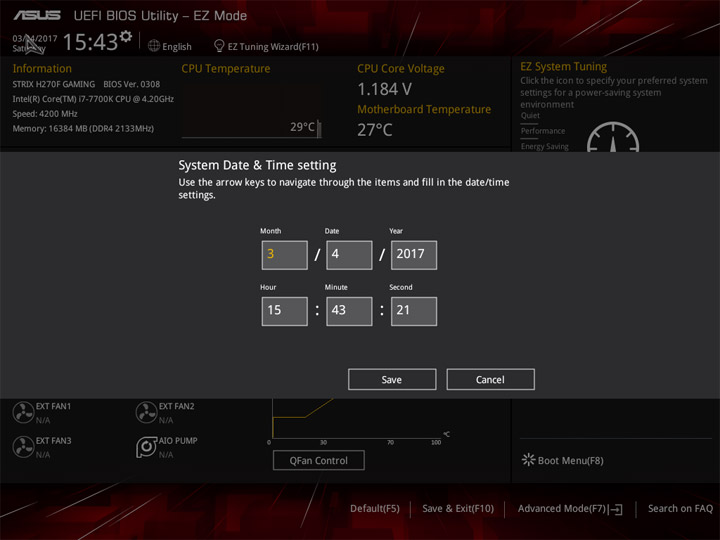Screen dimensions: 720x540
Task: Click Default(F5) at the bottom
Action: click(375, 508)
